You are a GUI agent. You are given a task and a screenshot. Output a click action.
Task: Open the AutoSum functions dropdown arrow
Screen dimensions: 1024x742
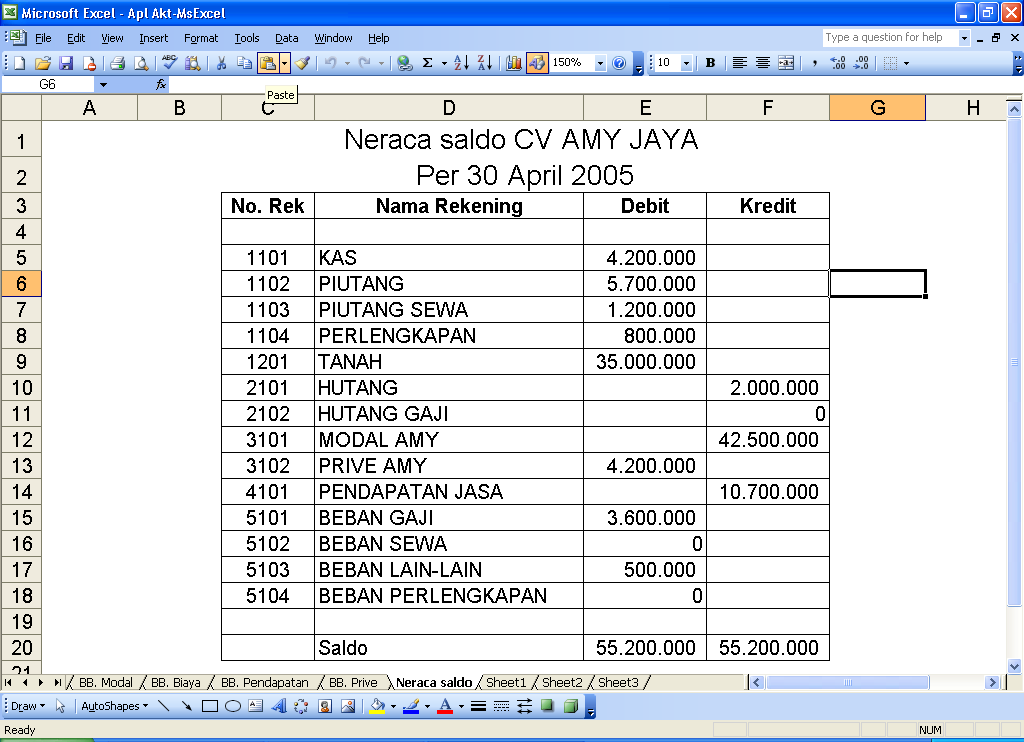(x=444, y=63)
